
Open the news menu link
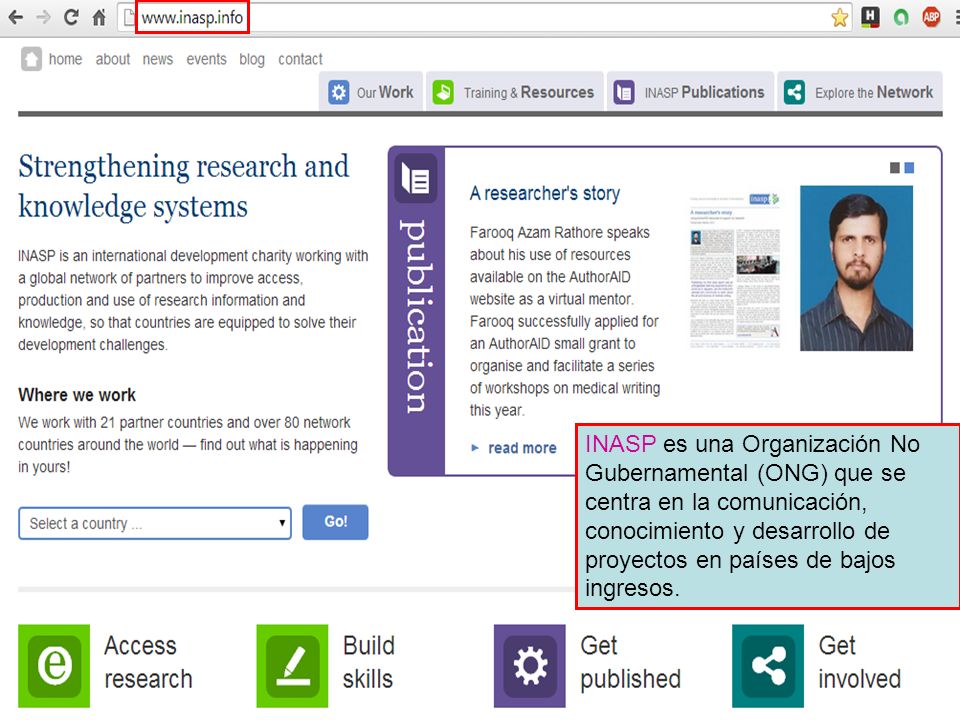(x=158, y=59)
